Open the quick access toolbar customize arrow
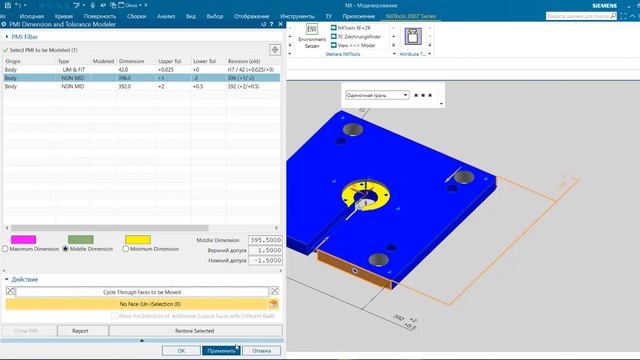The width and height of the screenshot is (640, 360). pyautogui.click(x=146, y=5)
